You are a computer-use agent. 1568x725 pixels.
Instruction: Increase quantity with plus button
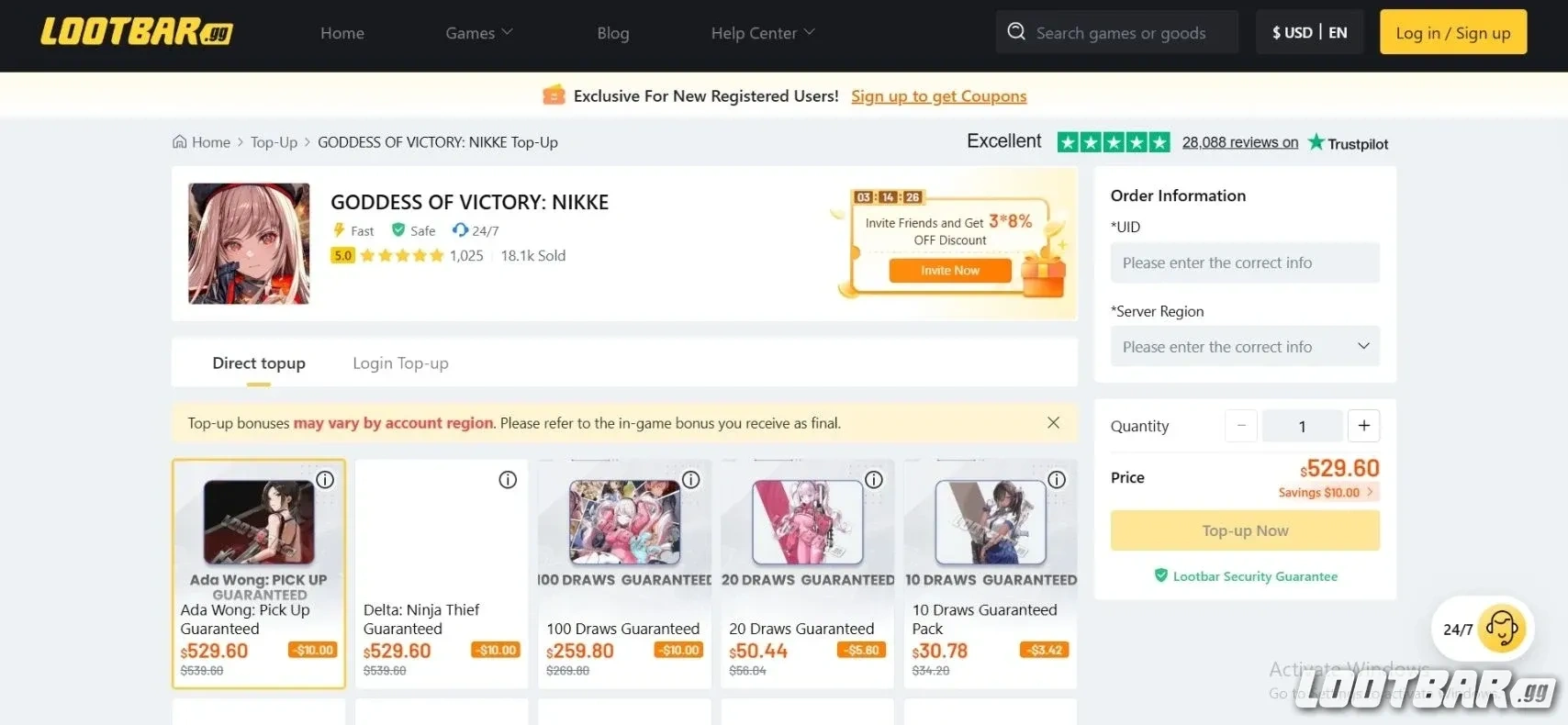(x=1363, y=426)
